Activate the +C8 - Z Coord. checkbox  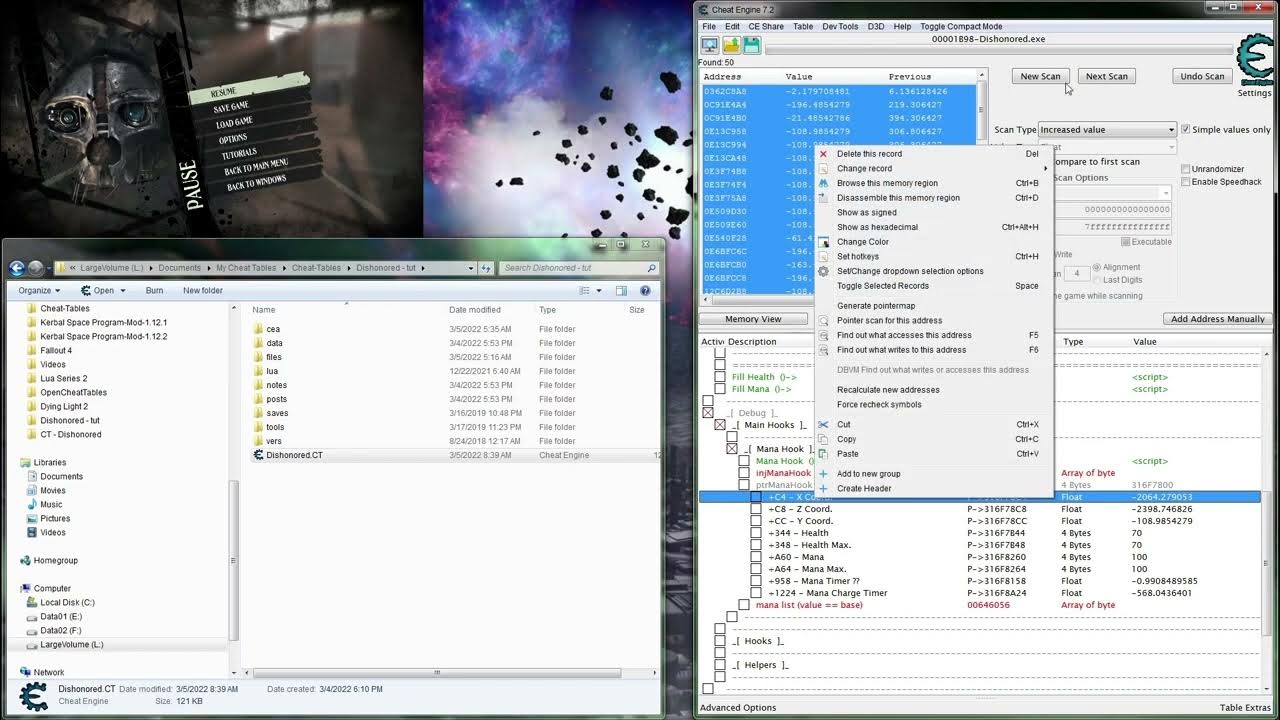(x=756, y=509)
